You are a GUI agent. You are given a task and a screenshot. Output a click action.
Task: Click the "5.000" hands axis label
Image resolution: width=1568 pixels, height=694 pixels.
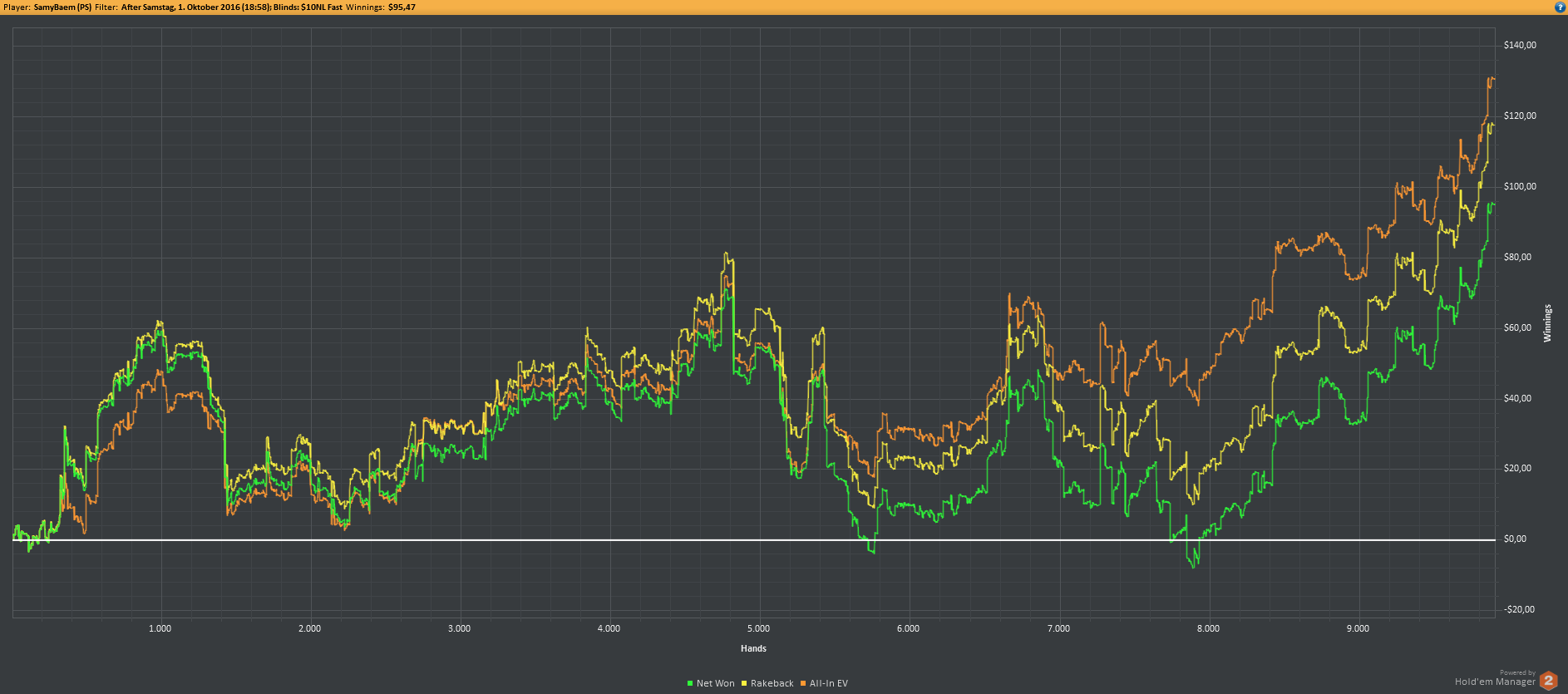pos(758,628)
